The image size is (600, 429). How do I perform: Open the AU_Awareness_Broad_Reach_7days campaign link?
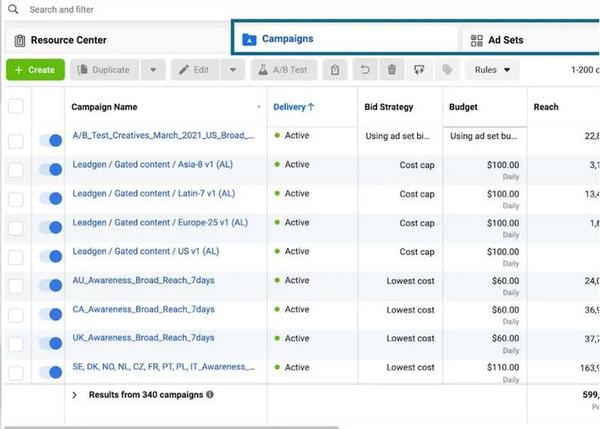click(x=143, y=280)
